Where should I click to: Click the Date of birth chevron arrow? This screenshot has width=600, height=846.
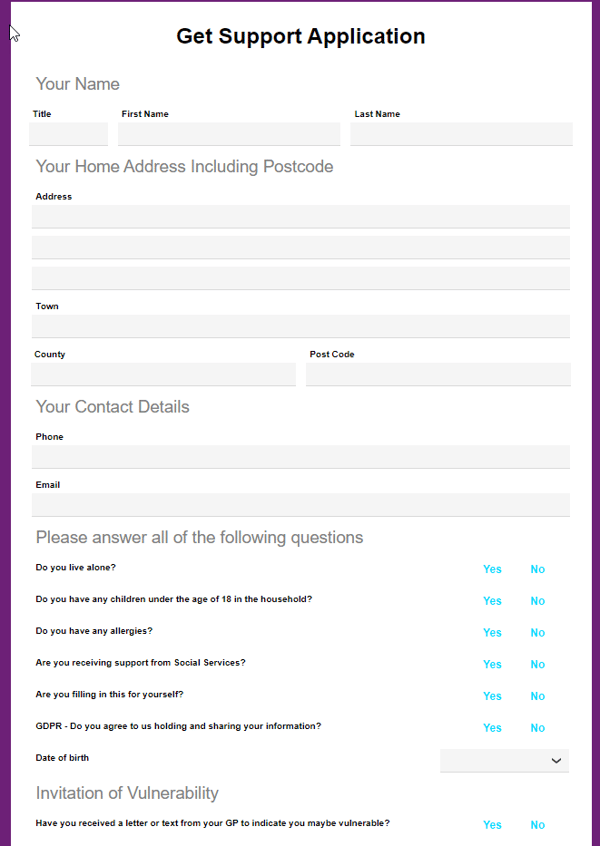pos(556,760)
